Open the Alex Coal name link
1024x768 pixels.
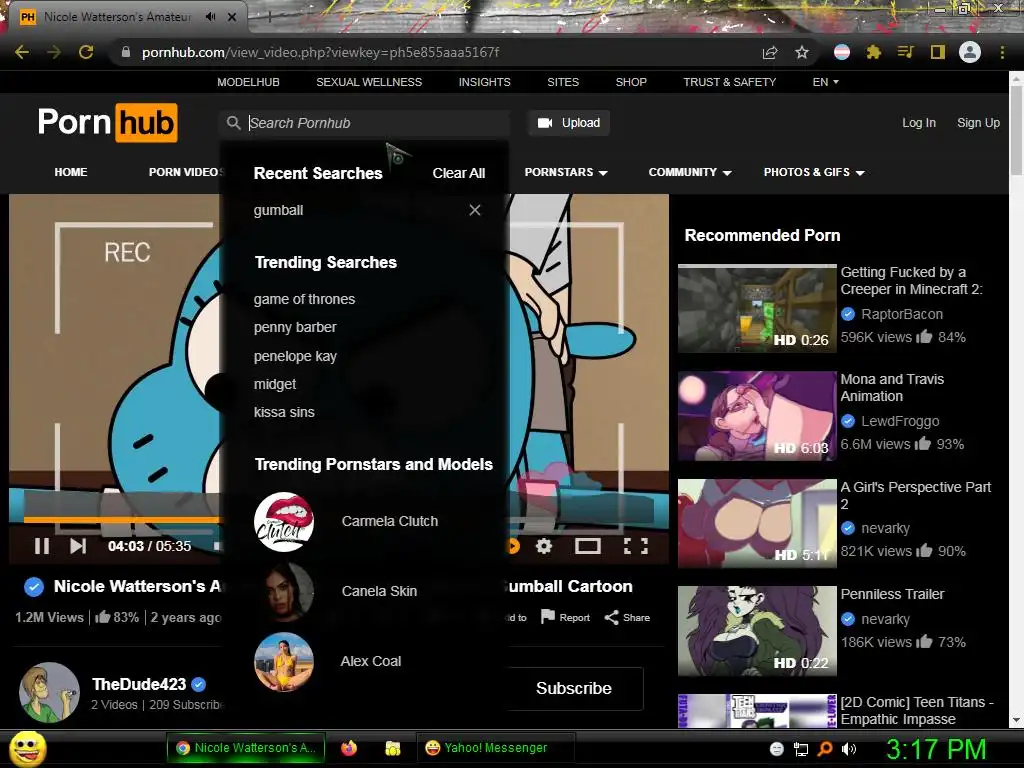coord(371,661)
